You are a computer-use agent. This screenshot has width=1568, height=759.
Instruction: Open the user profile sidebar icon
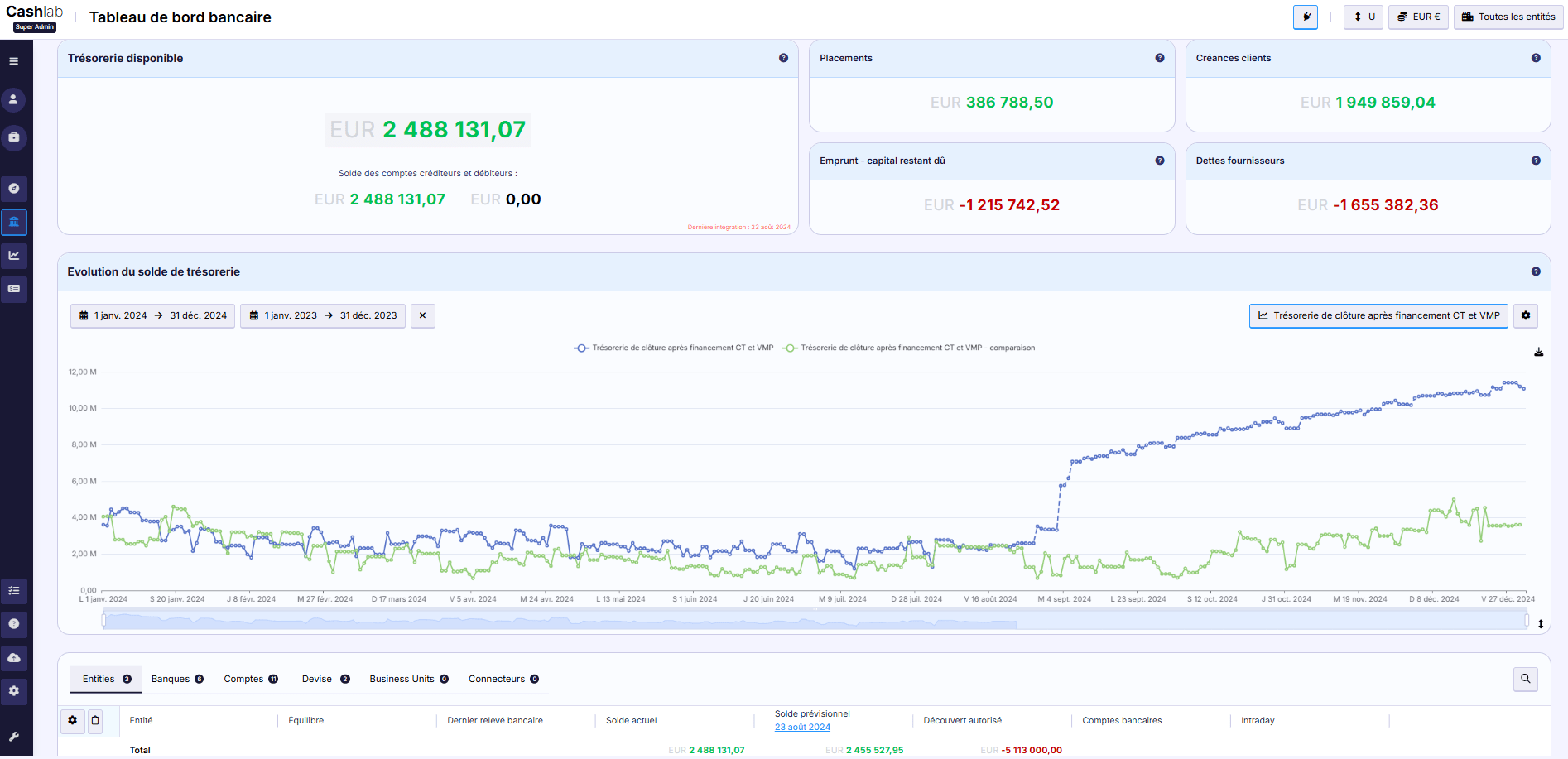13,99
